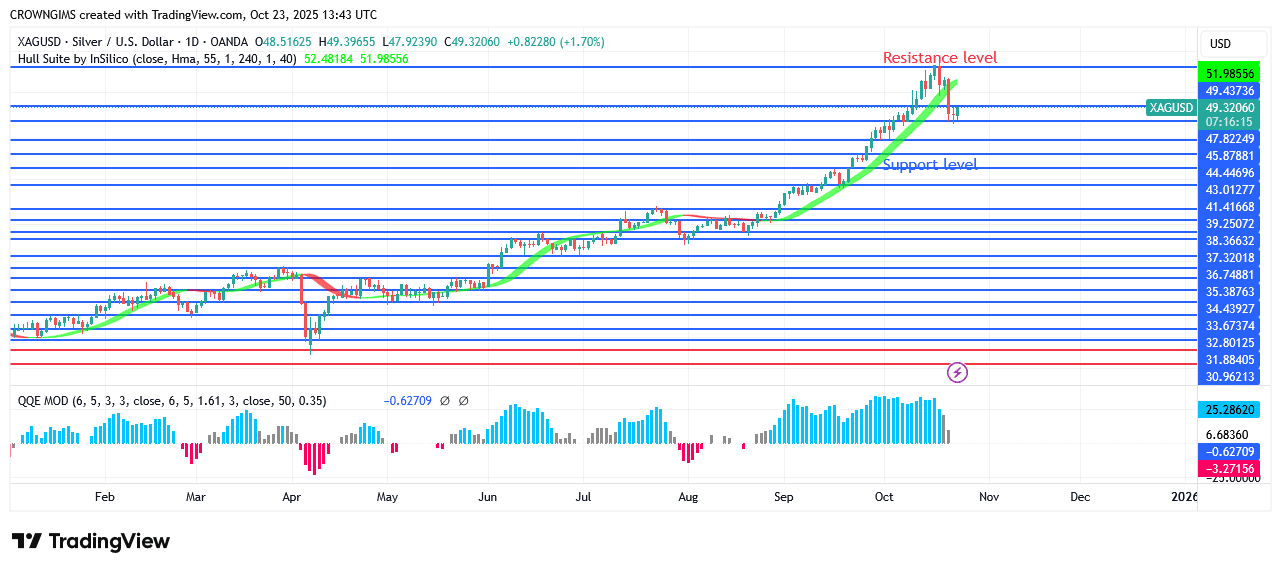This screenshot has height=571, width=1281.
Task: Click the 49.32060 current price label
Action: (1230, 107)
